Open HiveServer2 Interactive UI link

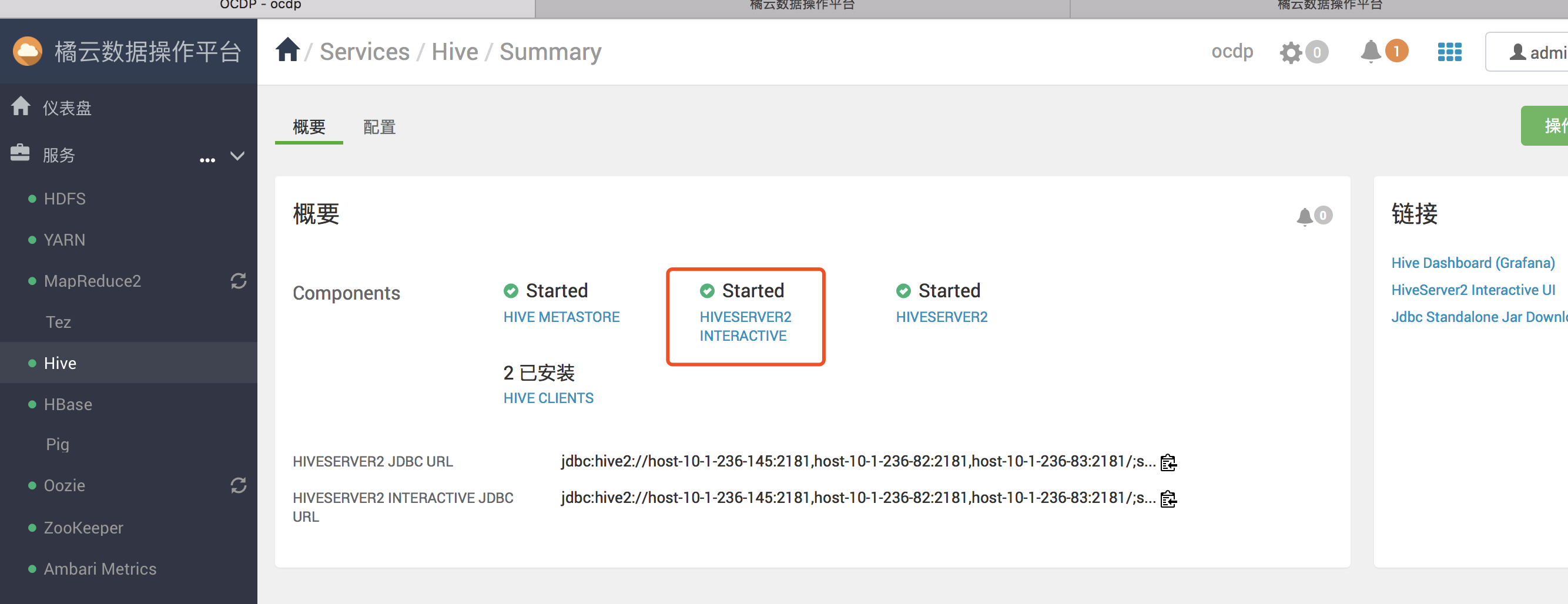pyautogui.click(x=1473, y=290)
